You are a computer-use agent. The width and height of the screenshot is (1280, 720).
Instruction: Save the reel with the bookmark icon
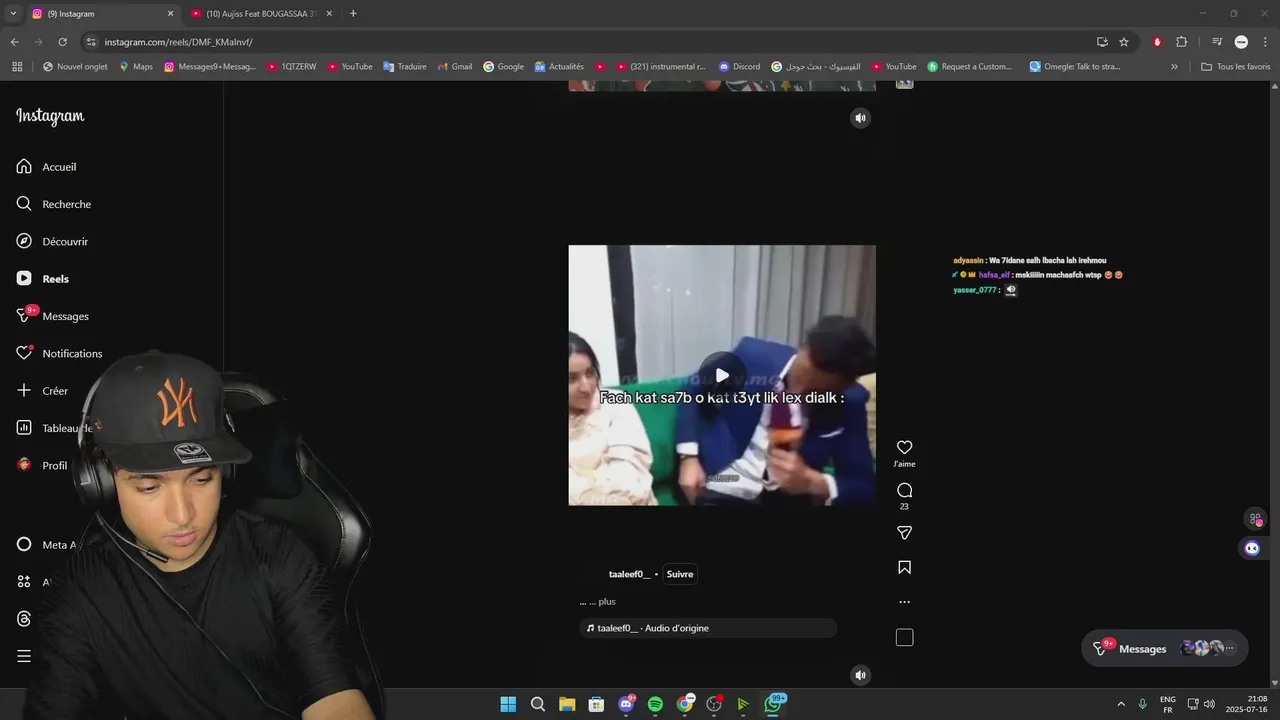click(x=904, y=567)
